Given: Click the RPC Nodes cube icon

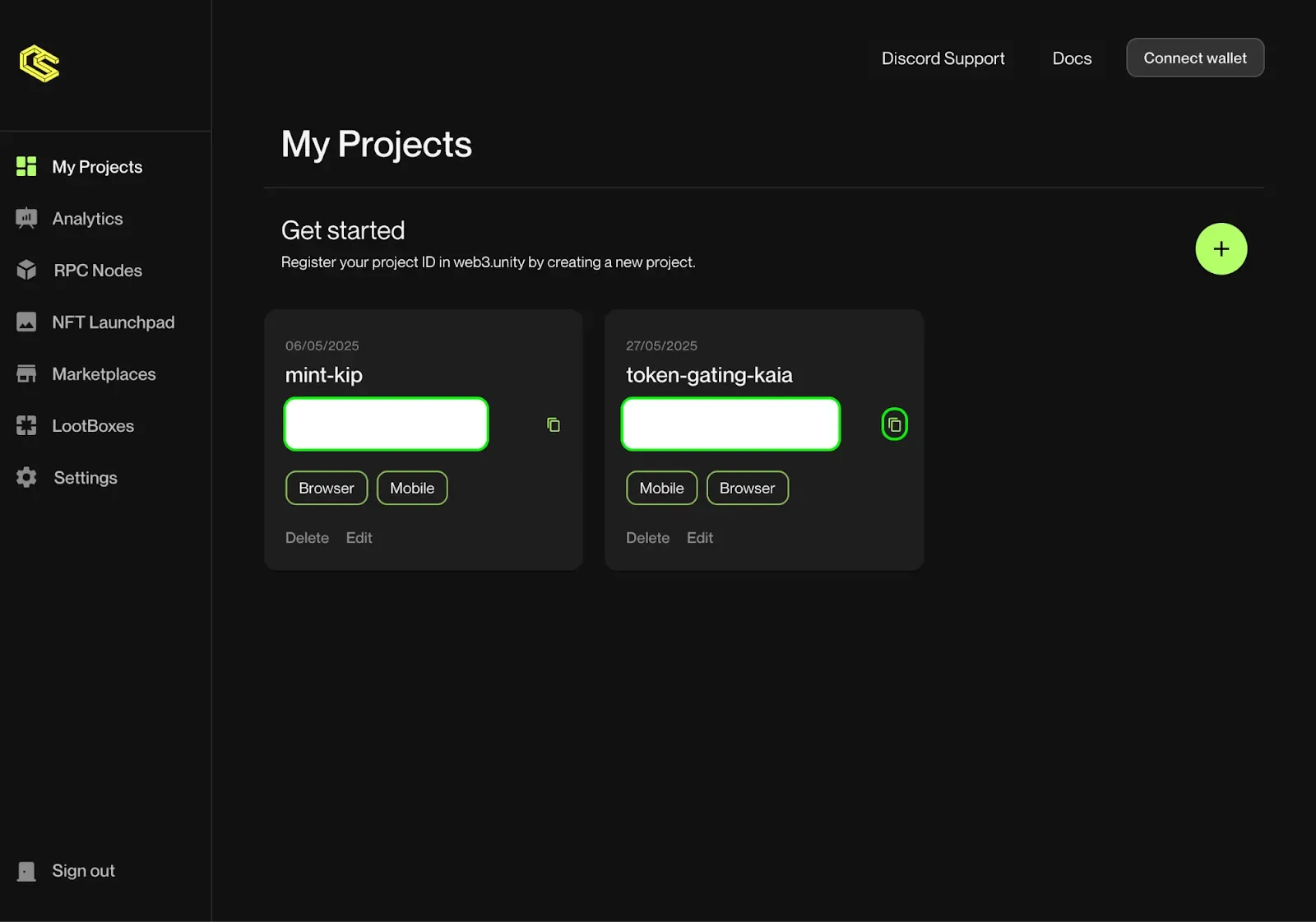Looking at the screenshot, I should tap(26, 271).
